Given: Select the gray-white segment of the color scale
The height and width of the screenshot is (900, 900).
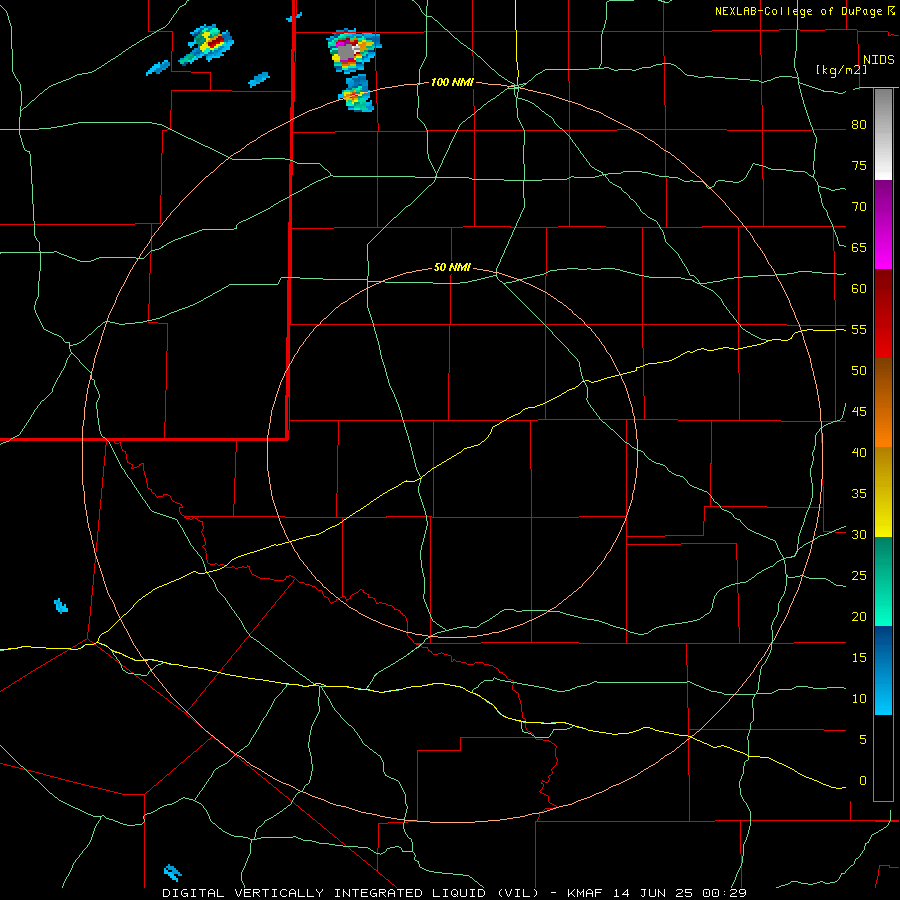Looking at the screenshot, I should click(883, 135).
